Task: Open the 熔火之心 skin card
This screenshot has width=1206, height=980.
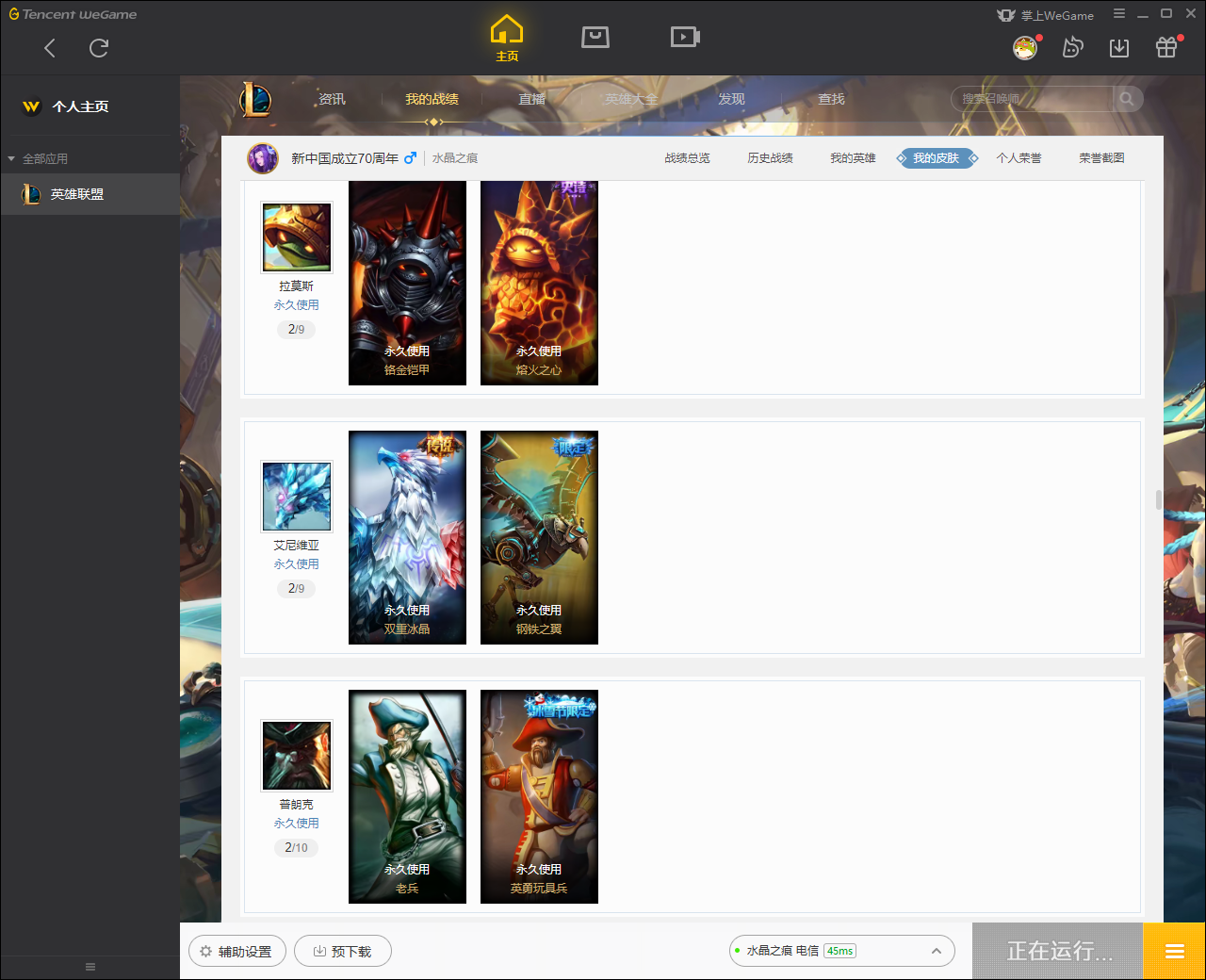Action: tap(539, 283)
